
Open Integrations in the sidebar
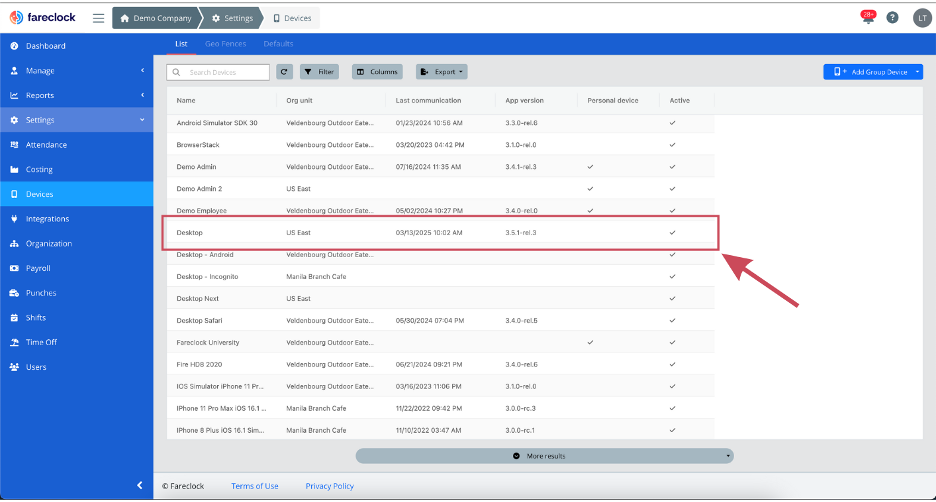[47, 219]
